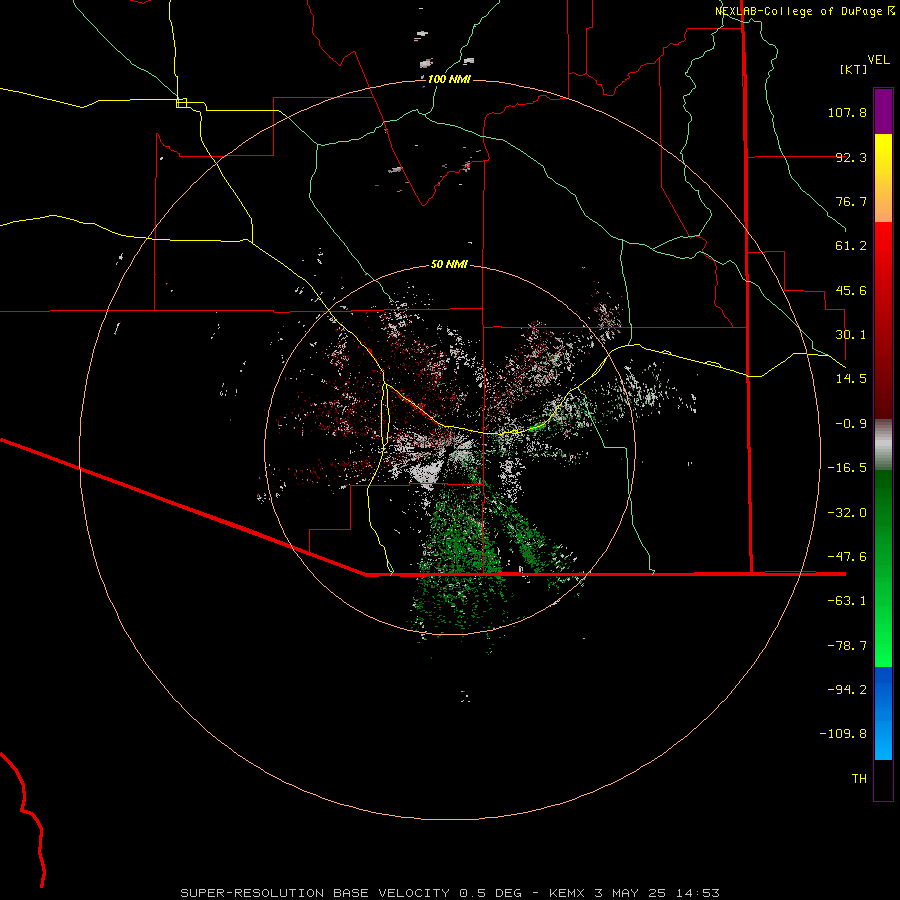Select the -94.2 scale value
Viewport: 900px width, 900px height.
point(847,690)
